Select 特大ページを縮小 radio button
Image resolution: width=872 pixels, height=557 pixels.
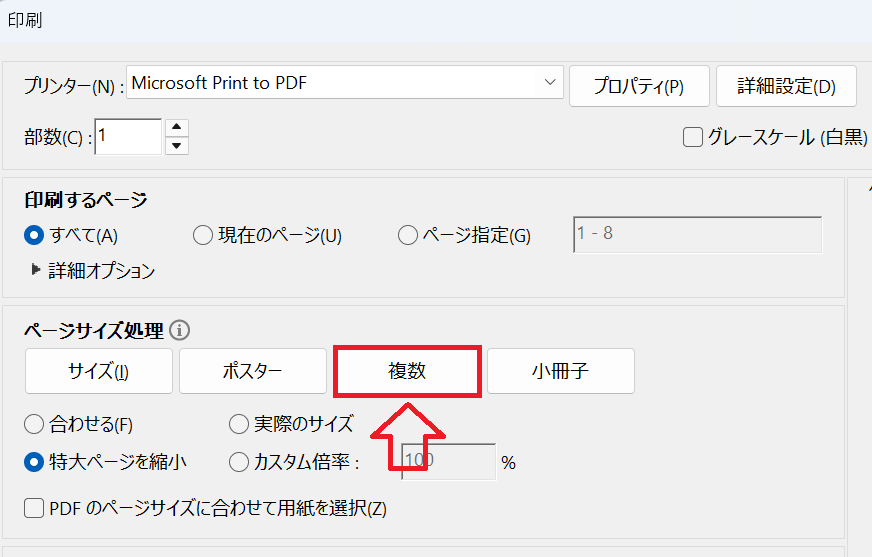(34, 462)
